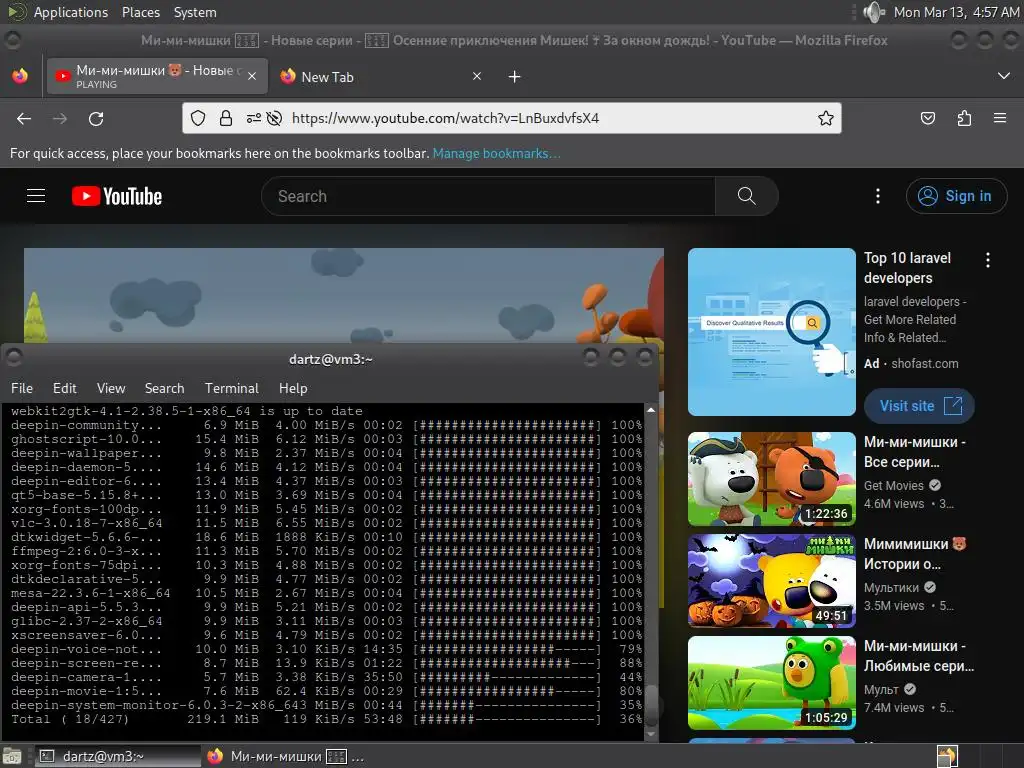The width and height of the screenshot is (1024, 768).
Task: Click the URL address bar text
Action: [445, 118]
